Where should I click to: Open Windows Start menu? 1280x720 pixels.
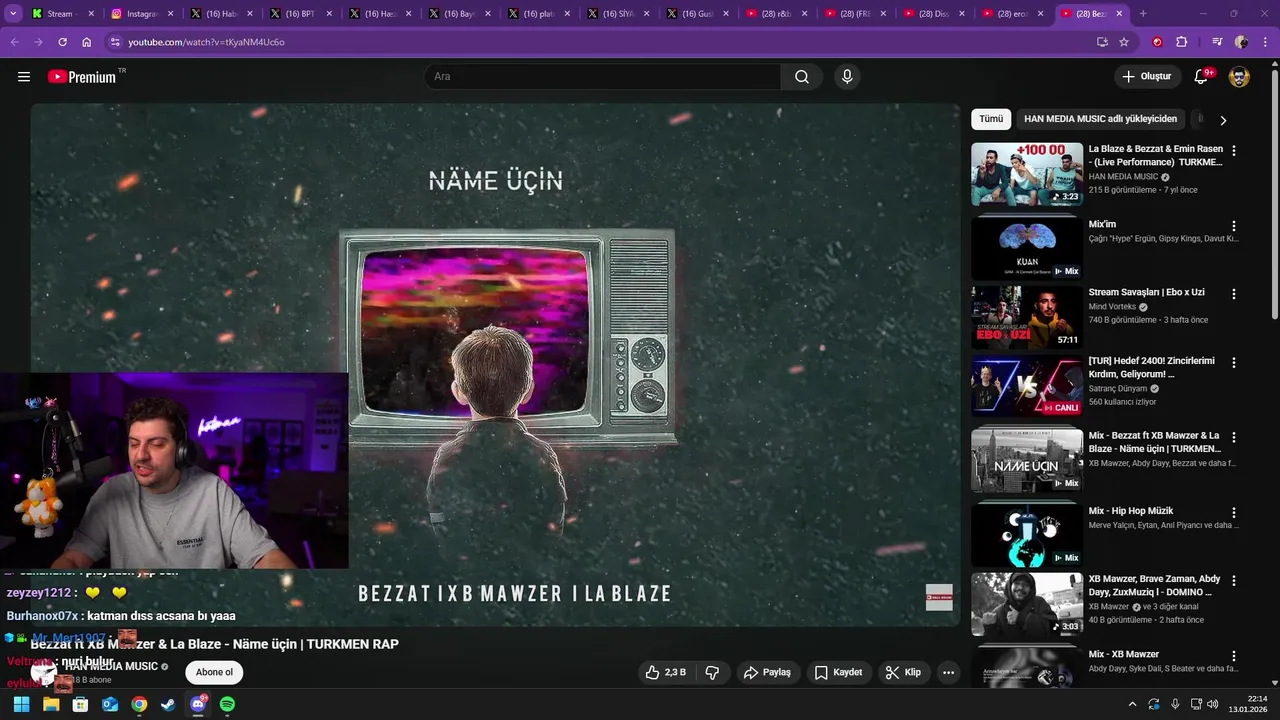click(21, 704)
